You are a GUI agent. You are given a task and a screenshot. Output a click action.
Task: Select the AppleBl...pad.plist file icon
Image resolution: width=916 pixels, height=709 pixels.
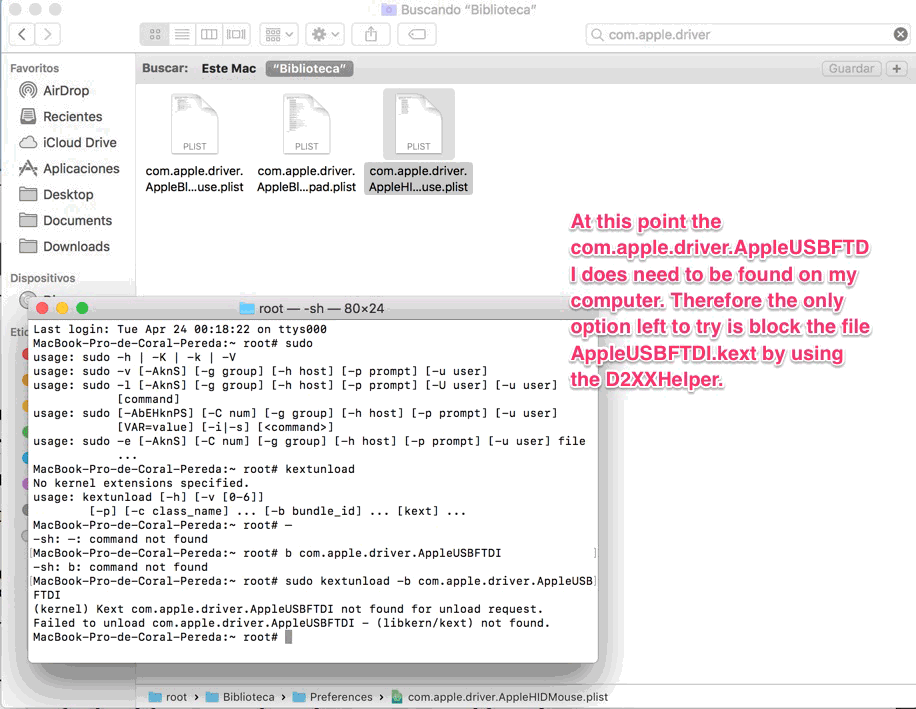[x=307, y=124]
